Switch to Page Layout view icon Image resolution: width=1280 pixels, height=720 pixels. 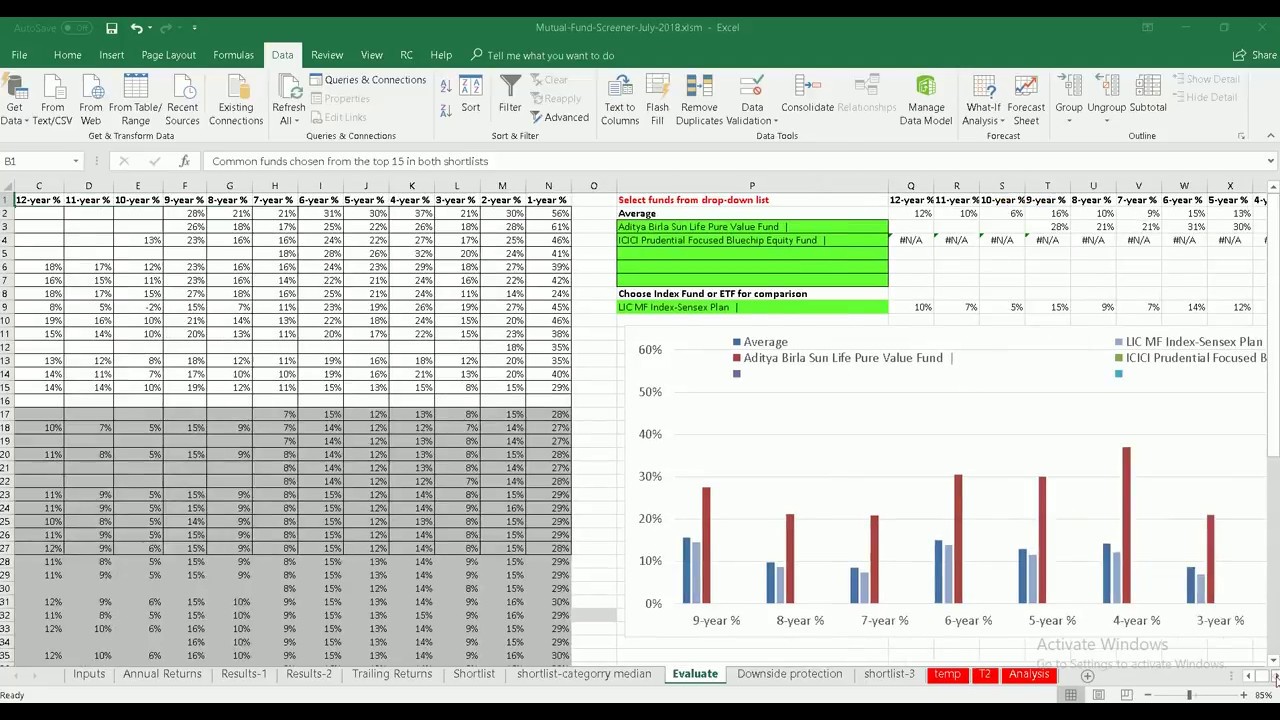pos(1098,695)
